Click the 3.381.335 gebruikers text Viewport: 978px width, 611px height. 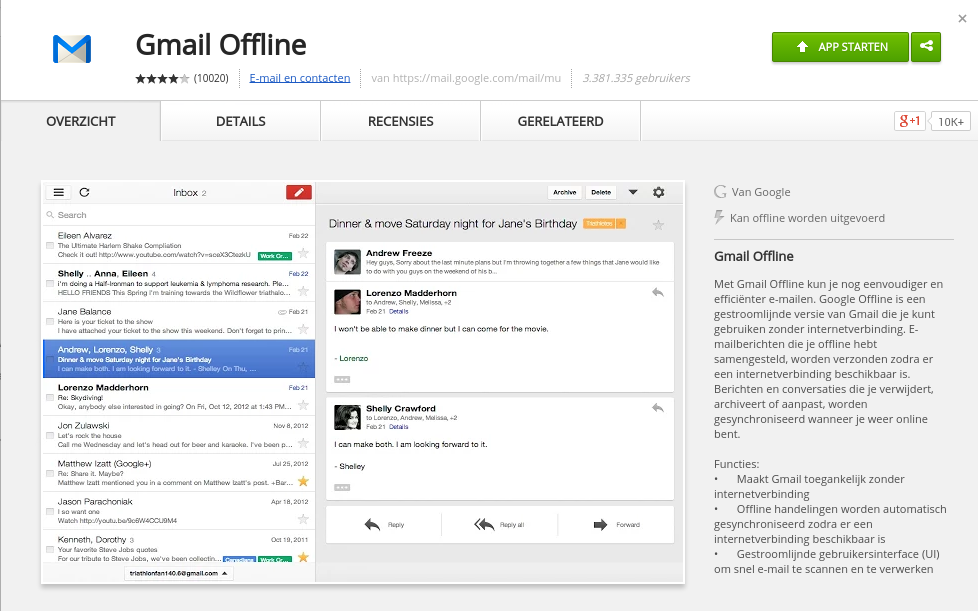[636, 78]
